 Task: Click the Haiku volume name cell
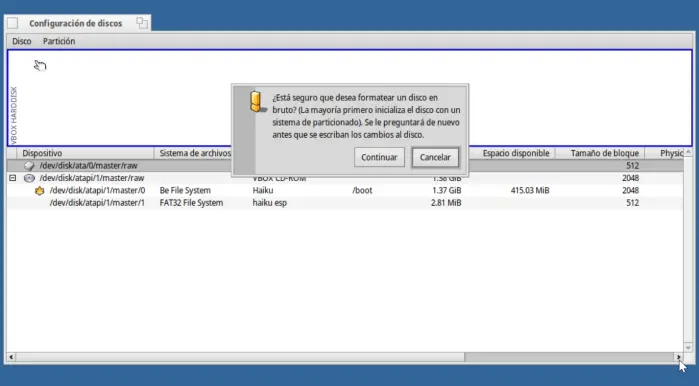(x=263, y=190)
